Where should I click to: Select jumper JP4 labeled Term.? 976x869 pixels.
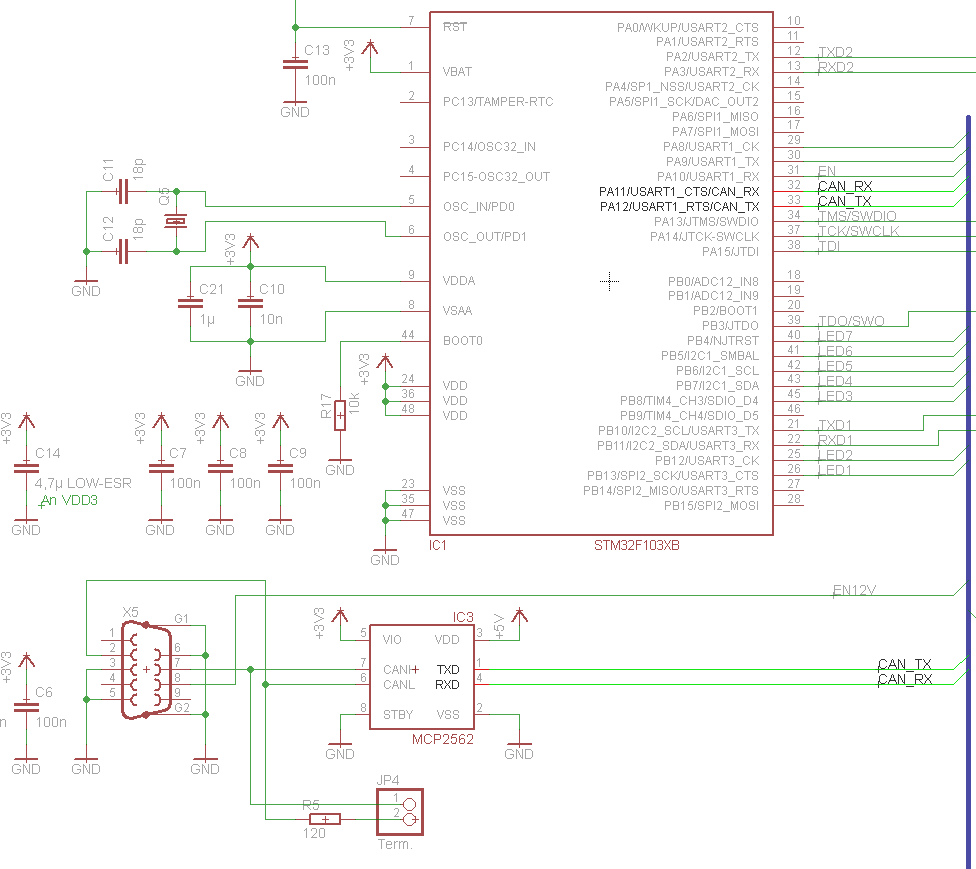click(398, 810)
